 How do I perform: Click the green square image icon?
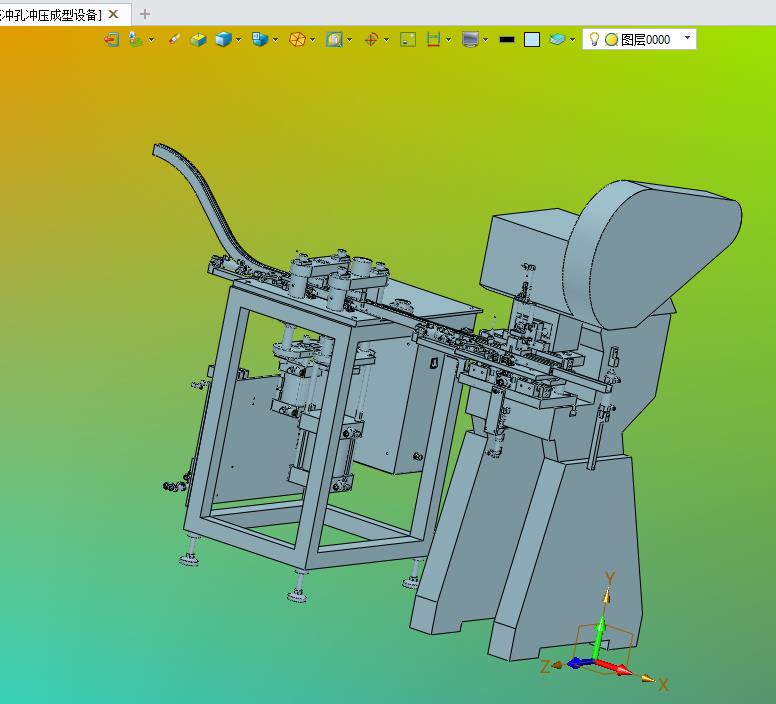pos(408,39)
